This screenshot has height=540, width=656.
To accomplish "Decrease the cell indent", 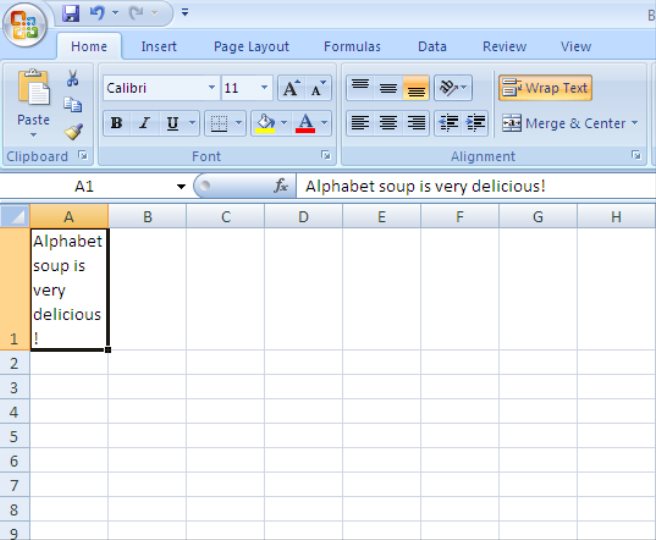I will point(448,123).
